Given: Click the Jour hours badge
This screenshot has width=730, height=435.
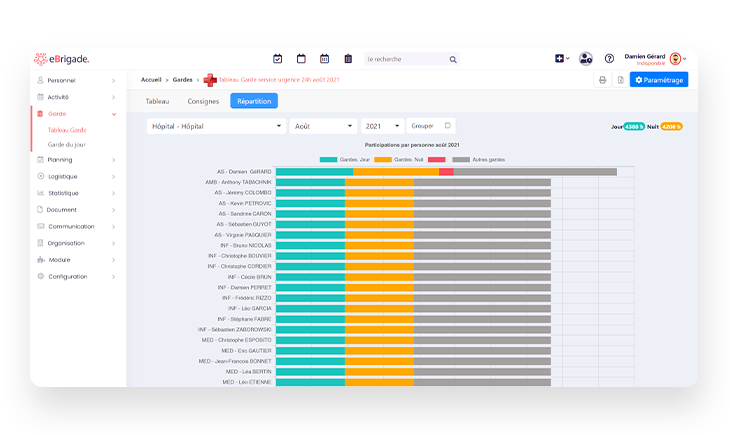Looking at the screenshot, I should pyautogui.click(x=634, y=127).
